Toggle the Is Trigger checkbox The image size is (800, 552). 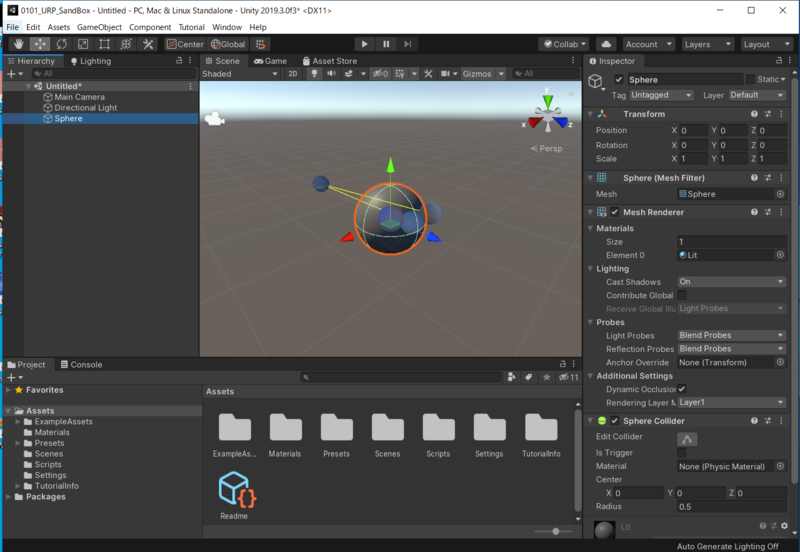coord(682,453)
